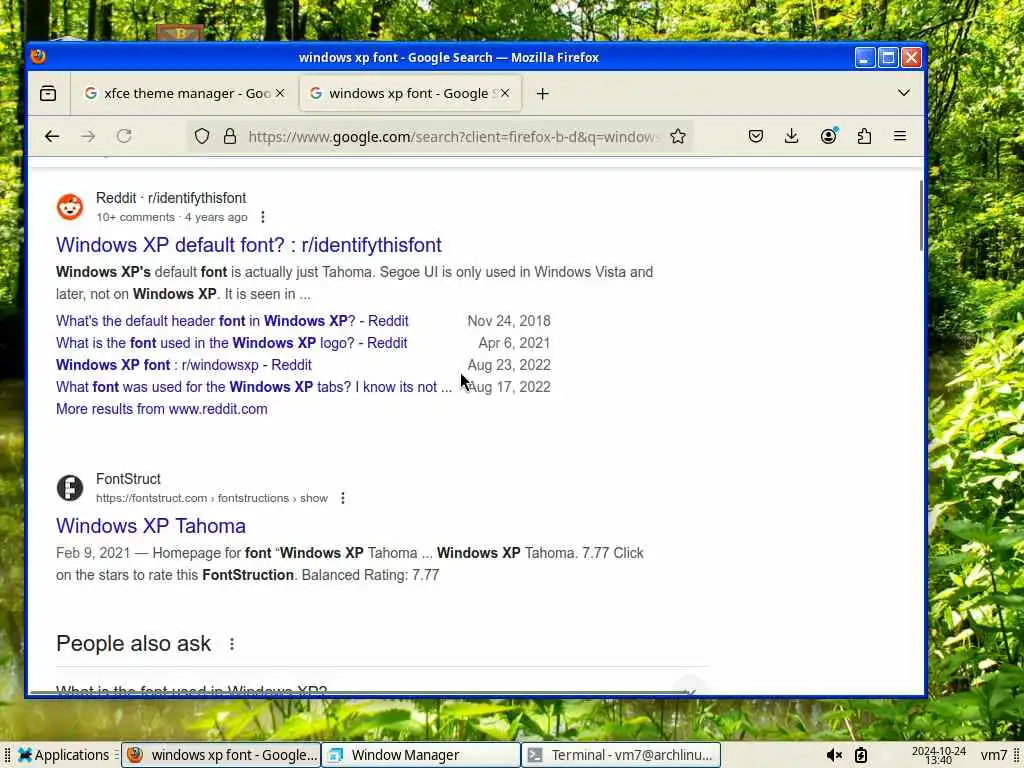
Task: Close the xfce theme manager tab
Action: (280, 93)
